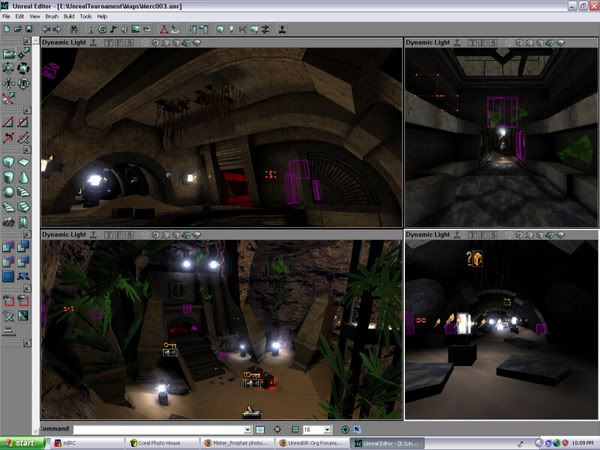600x450 pixels.
Task: Switch bottom-left viewport to Front view (F)
Action: (x=119, y=235)
